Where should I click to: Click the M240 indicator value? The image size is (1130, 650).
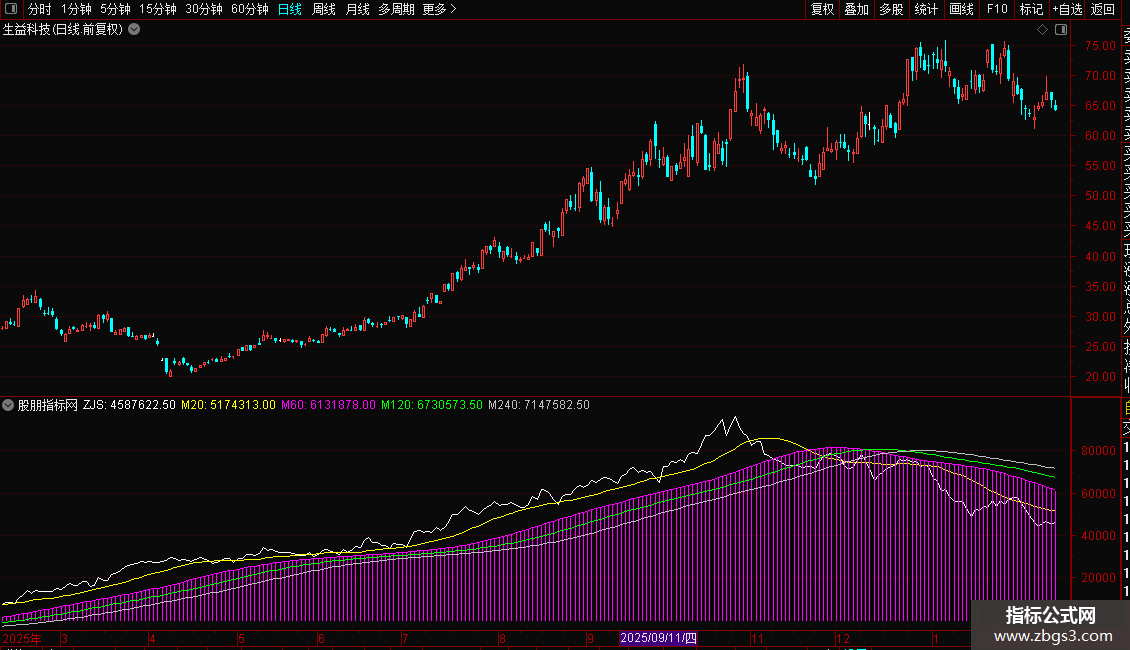pyautogui.click(x=538, y=405)
